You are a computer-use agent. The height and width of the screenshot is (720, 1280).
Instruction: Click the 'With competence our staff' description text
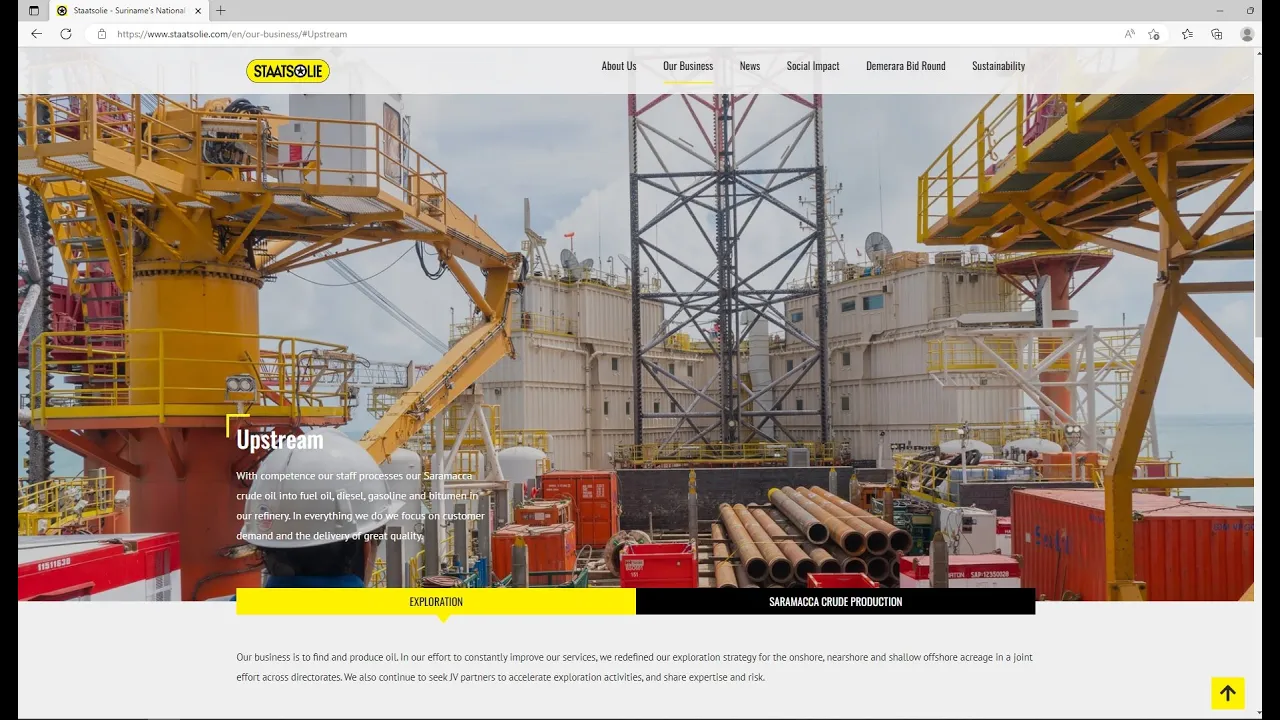[361, 505]
